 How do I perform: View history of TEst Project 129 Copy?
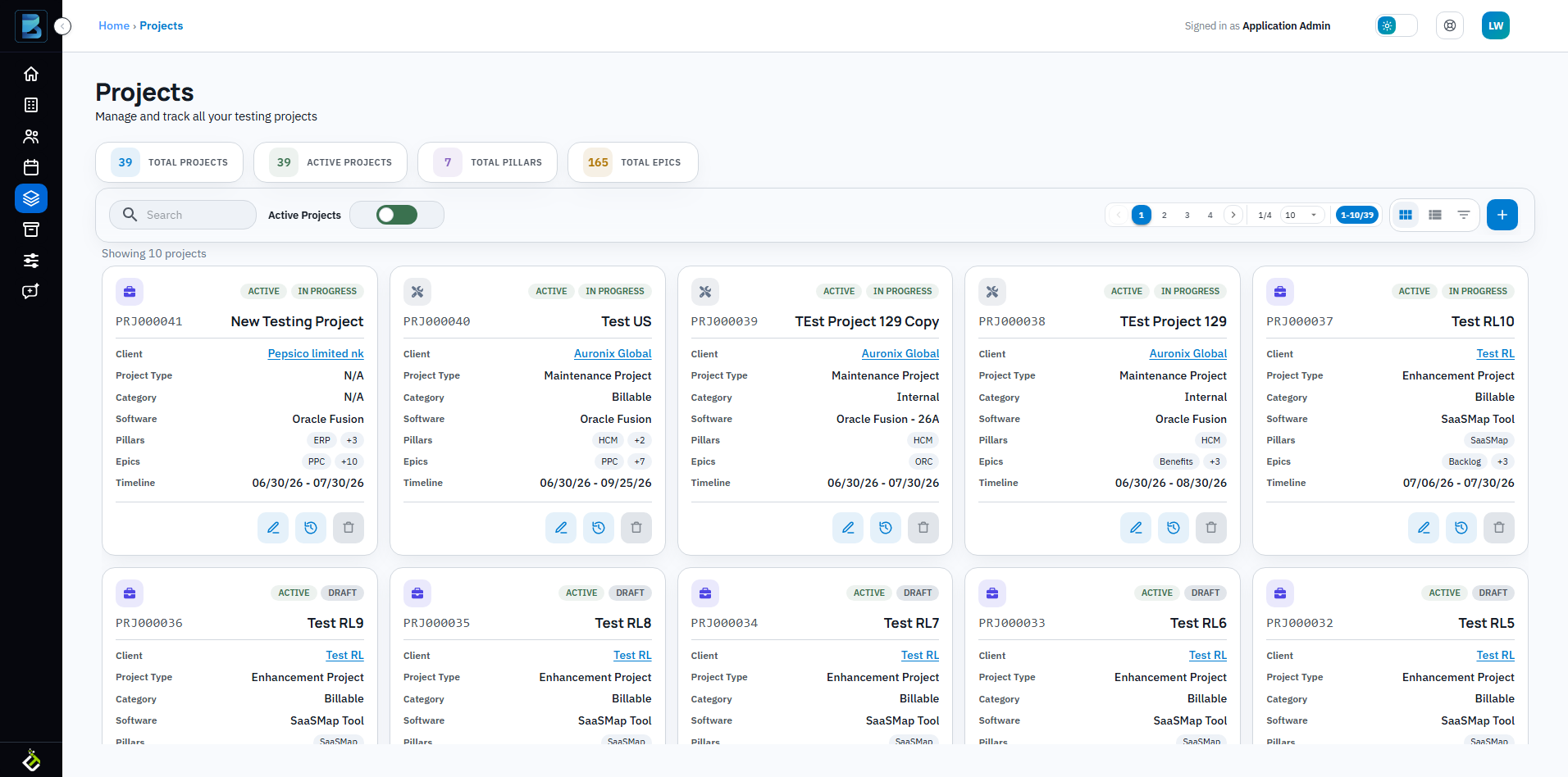point(886,528)
